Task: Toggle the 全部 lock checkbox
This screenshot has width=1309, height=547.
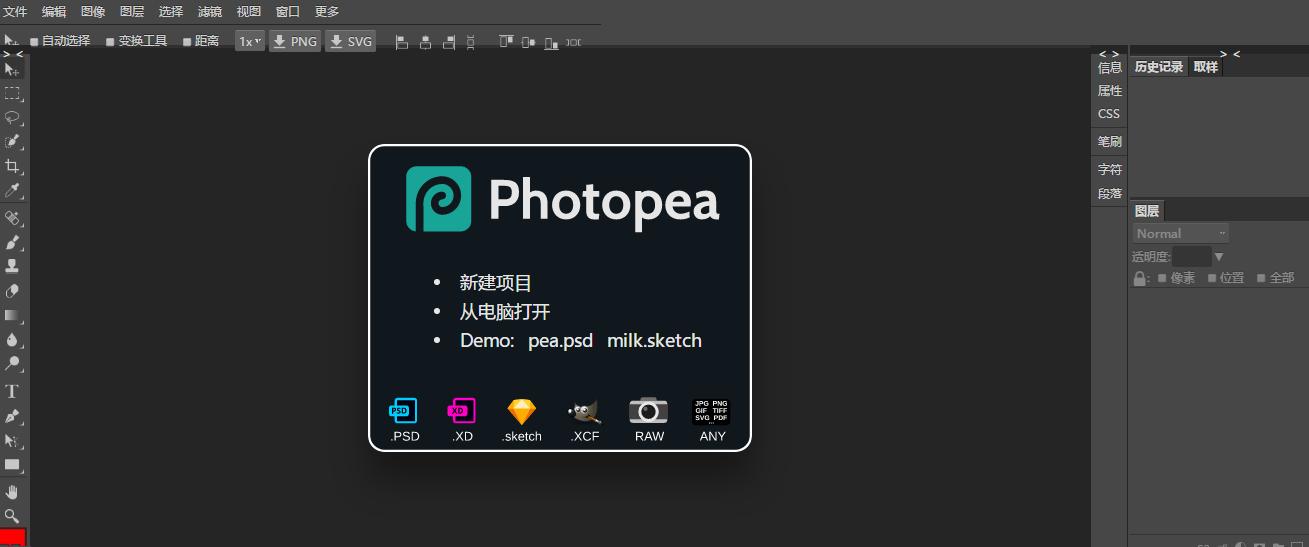Action: (x=1262, y=278)
